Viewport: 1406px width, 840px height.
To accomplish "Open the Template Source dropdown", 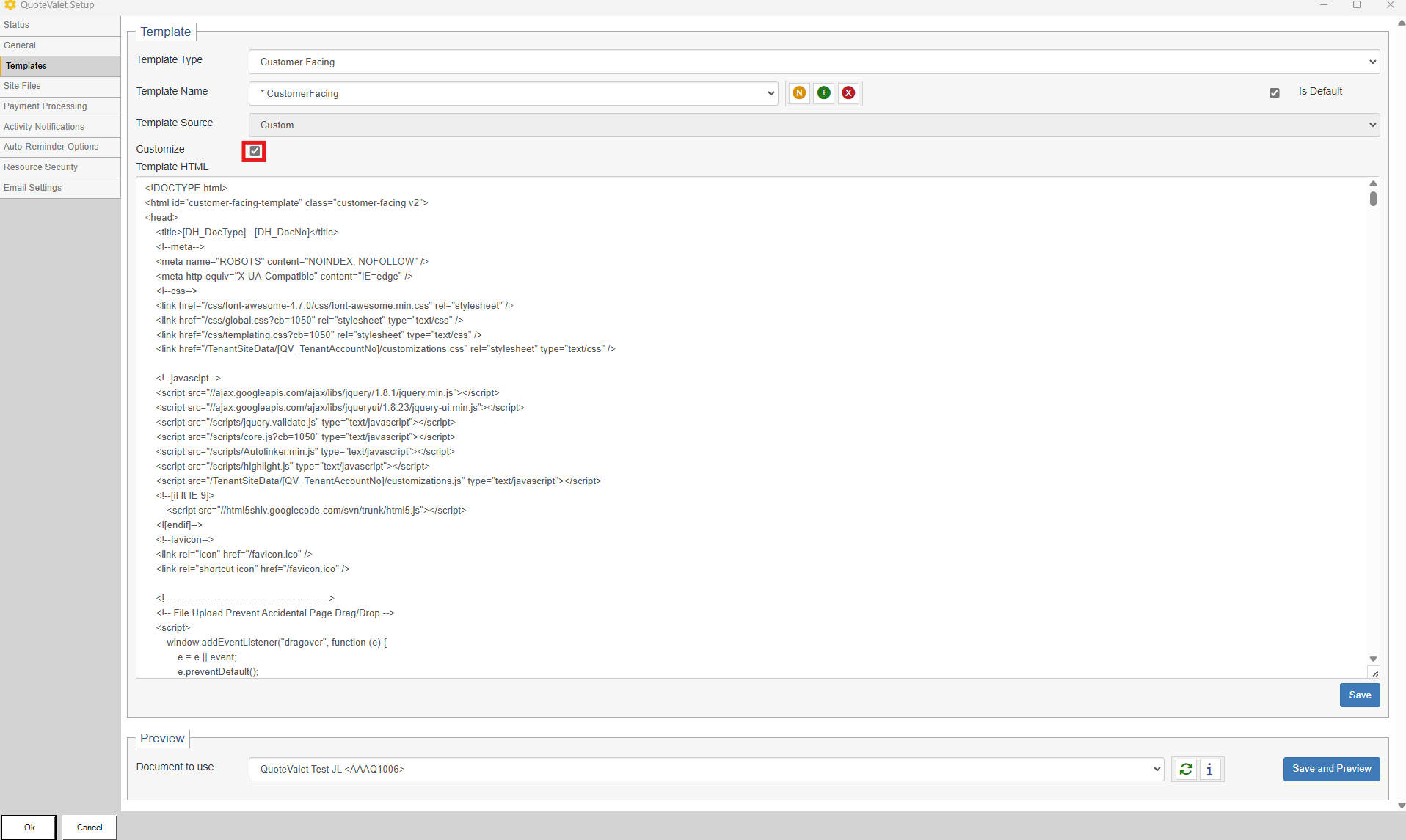I will click(814, 125).
